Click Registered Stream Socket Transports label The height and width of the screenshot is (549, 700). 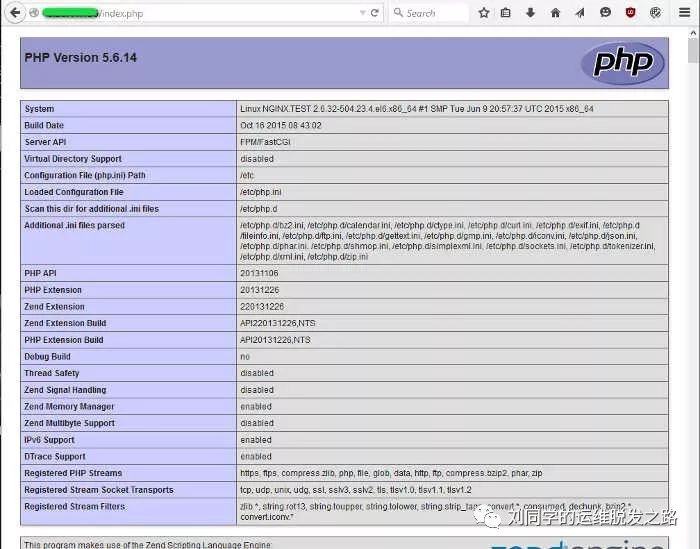[x=99, y=490]
